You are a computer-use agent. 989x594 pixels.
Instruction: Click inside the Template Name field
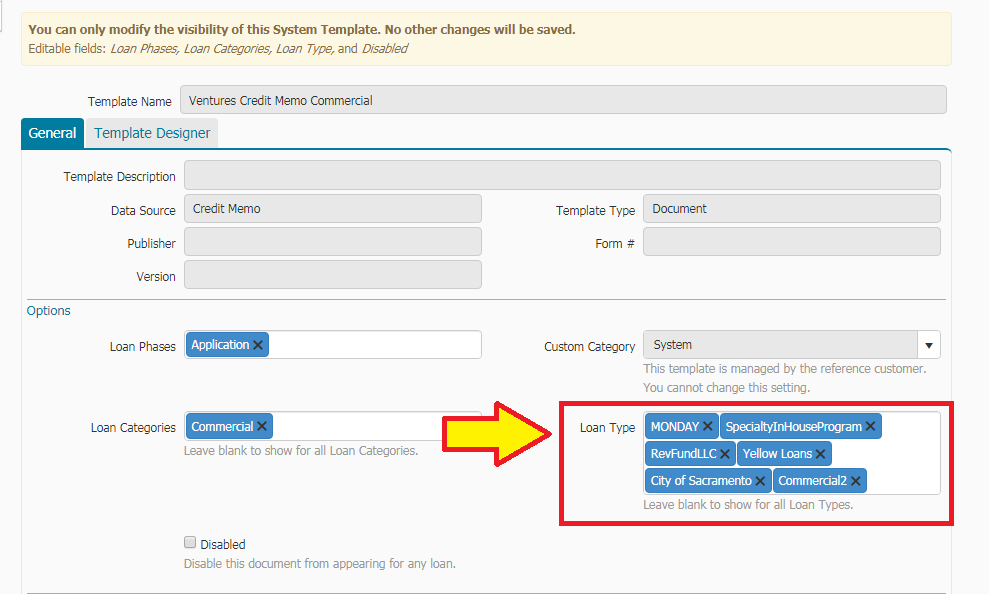coord(560,99)
